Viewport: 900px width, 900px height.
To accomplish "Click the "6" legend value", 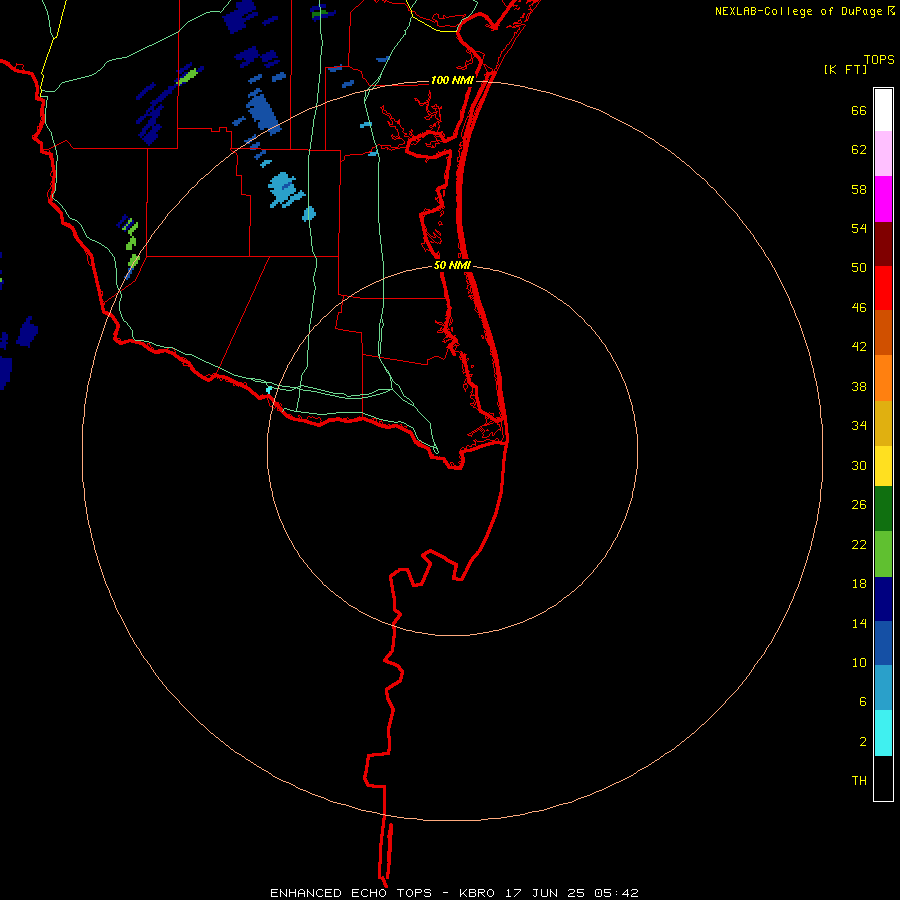I will [x=863, y=701].
